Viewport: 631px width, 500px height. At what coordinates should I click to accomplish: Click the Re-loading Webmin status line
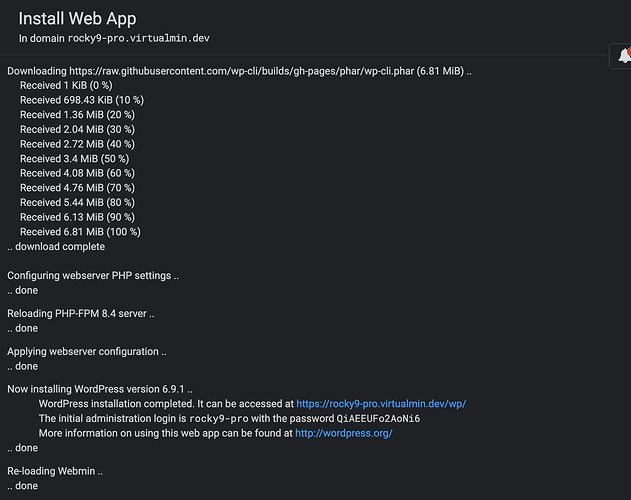click(55, 471)
